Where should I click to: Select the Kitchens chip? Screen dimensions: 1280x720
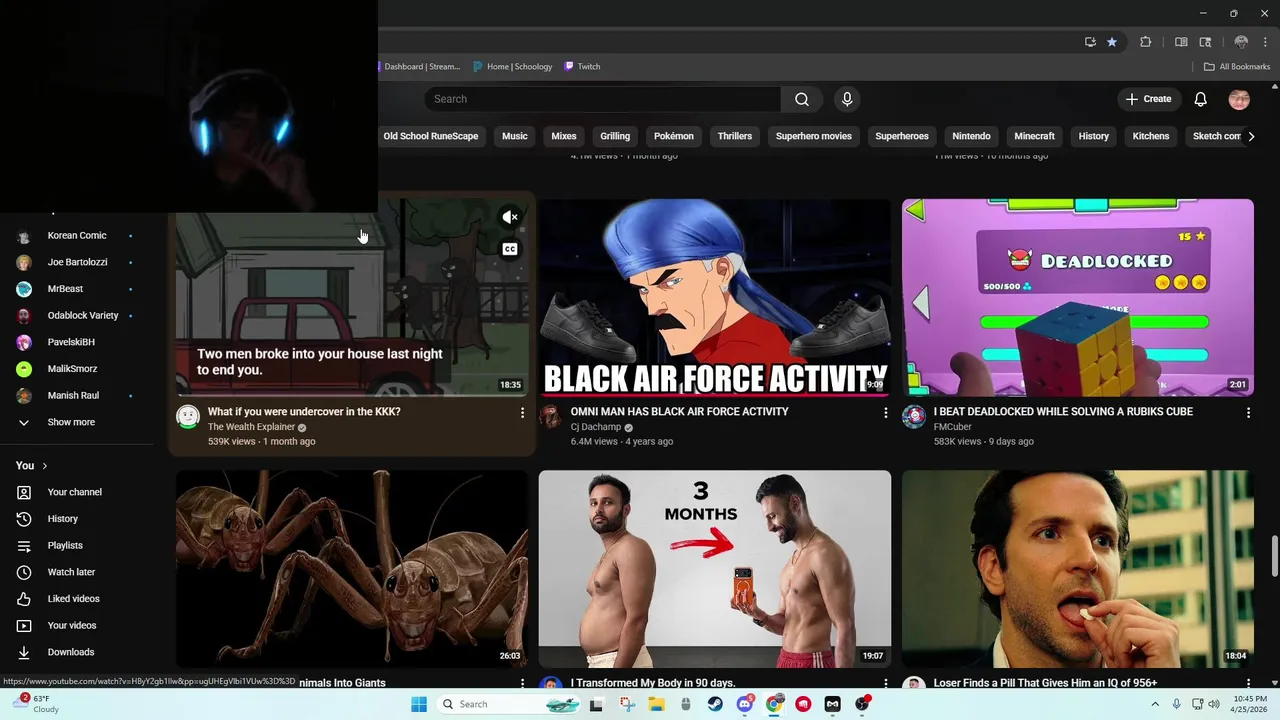pos(1151,136)
